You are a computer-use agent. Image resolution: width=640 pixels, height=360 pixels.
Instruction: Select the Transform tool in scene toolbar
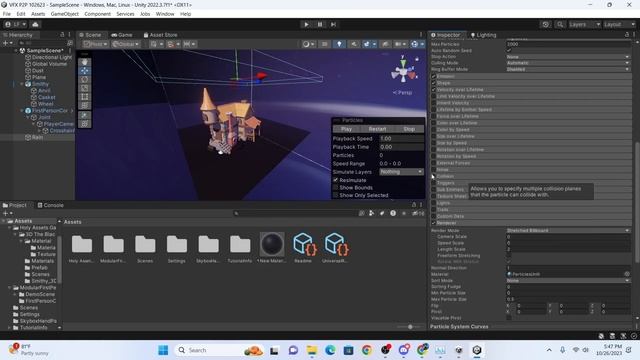[84, 105]
